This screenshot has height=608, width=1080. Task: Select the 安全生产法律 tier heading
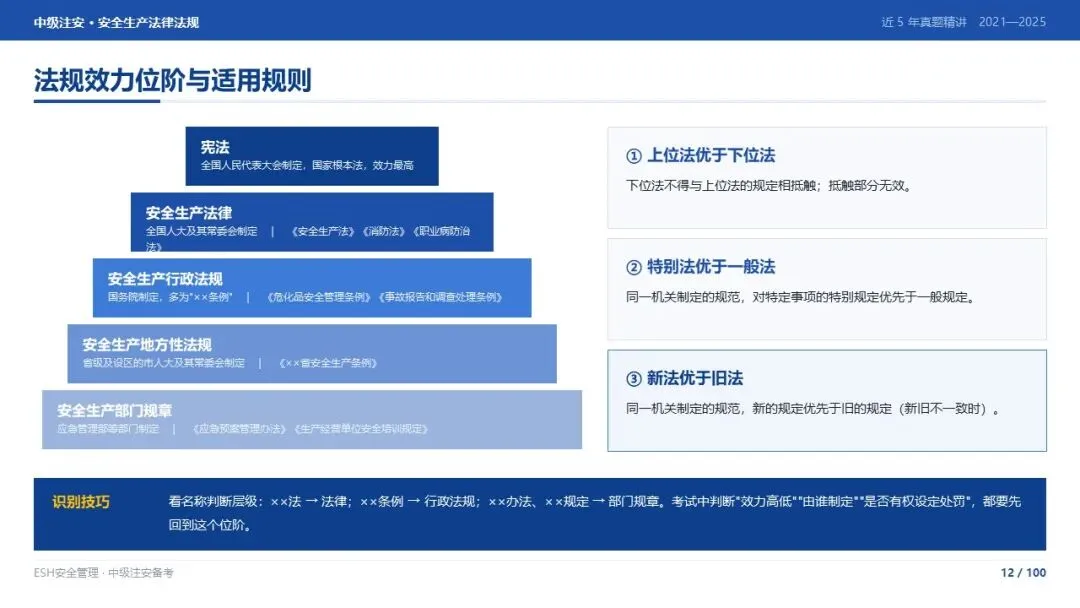point(189,213)
